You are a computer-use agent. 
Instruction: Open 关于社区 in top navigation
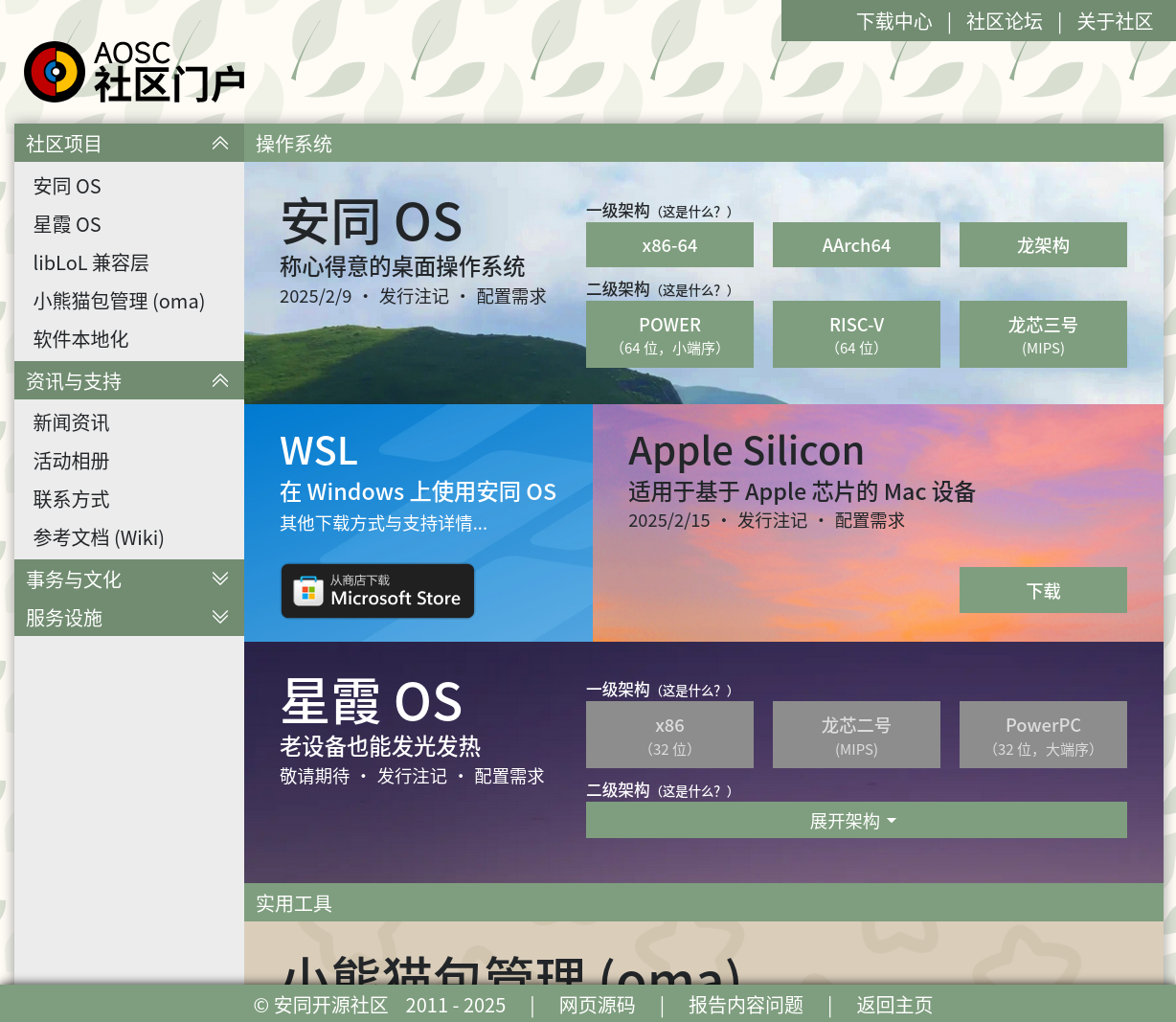click(1114, 21)
